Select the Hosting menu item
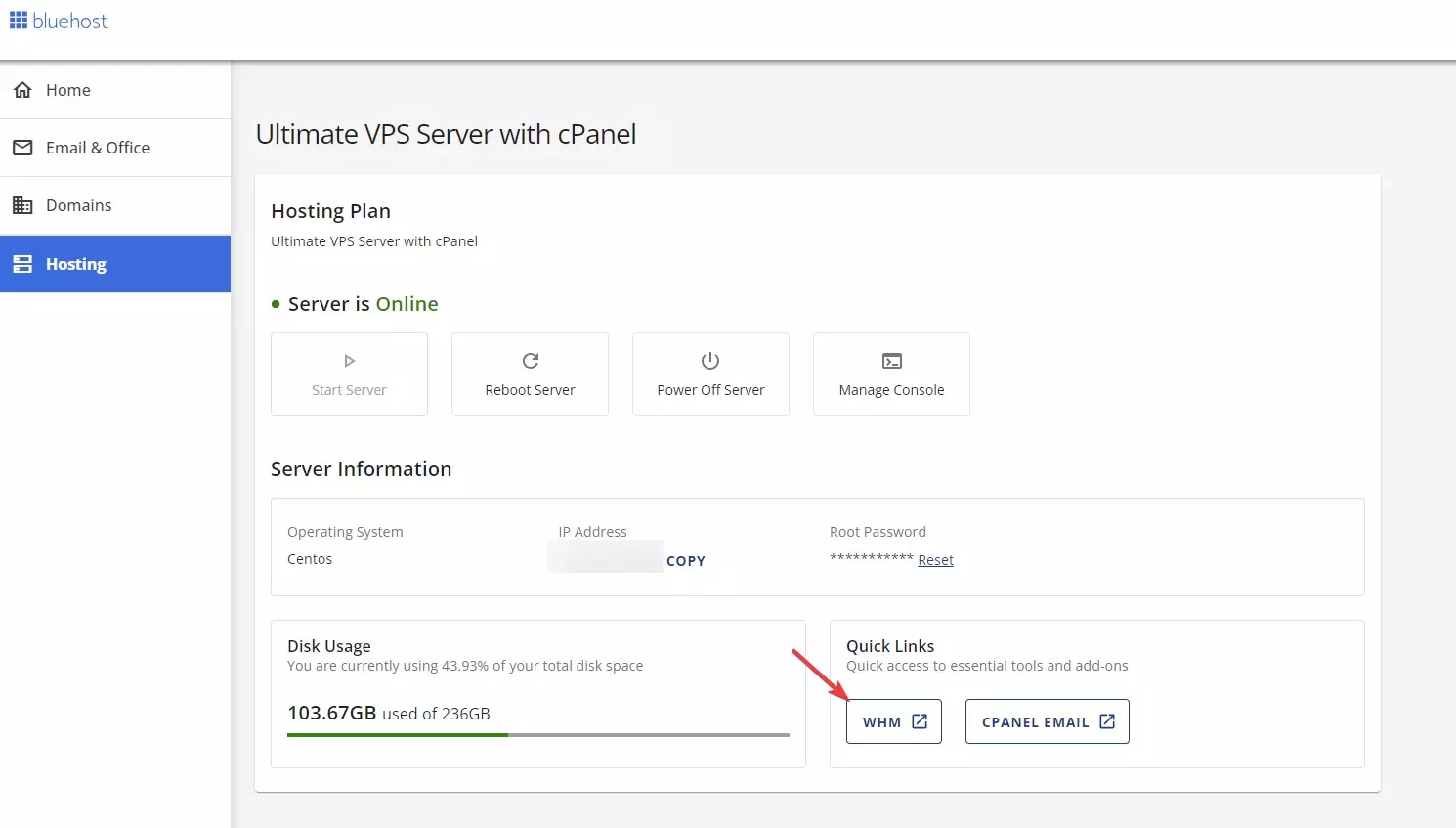 115,264
